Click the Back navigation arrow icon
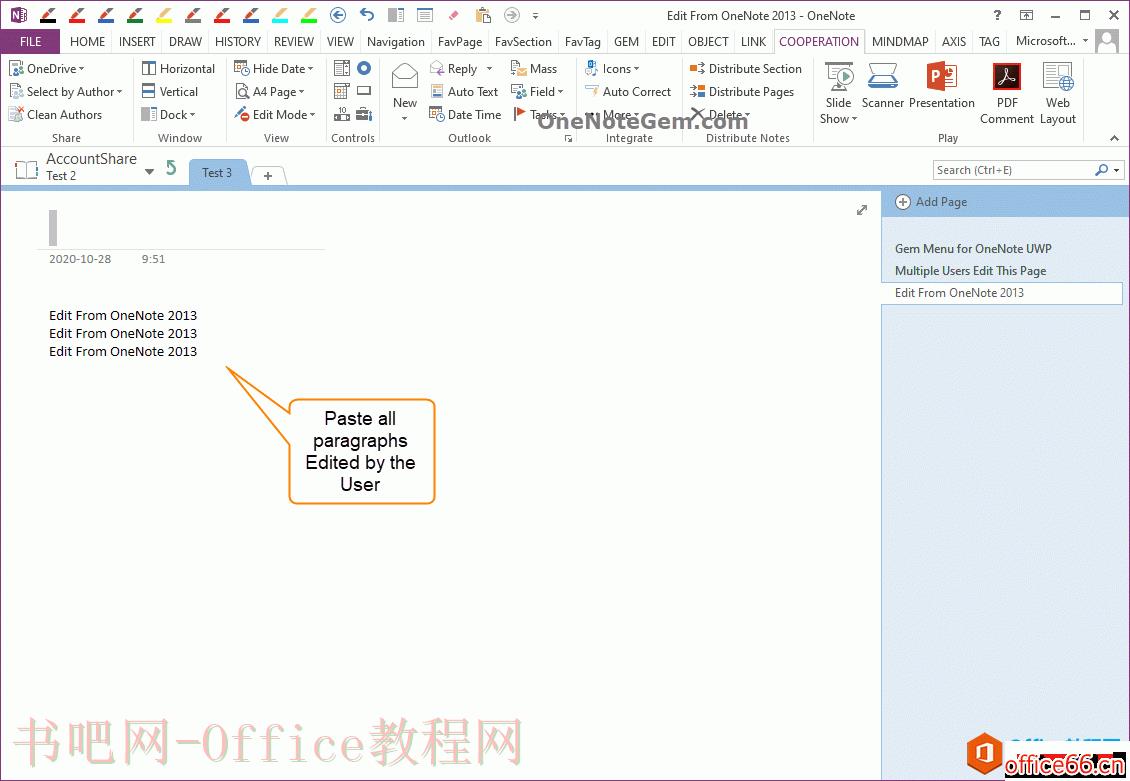The width and height of the screenshot is (1130, 781). click(x=338, y=14)
